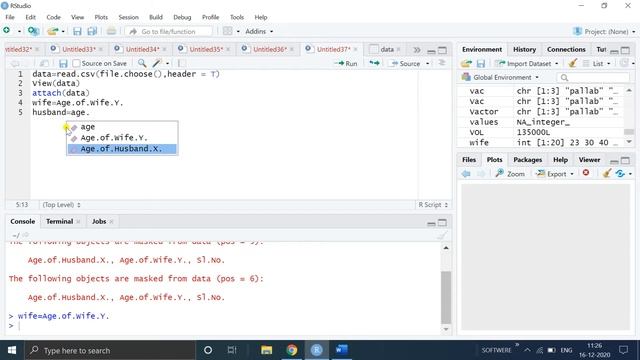640x360 pixels.
Task: Click the taskbar search box
Action: tap(110, 350)
